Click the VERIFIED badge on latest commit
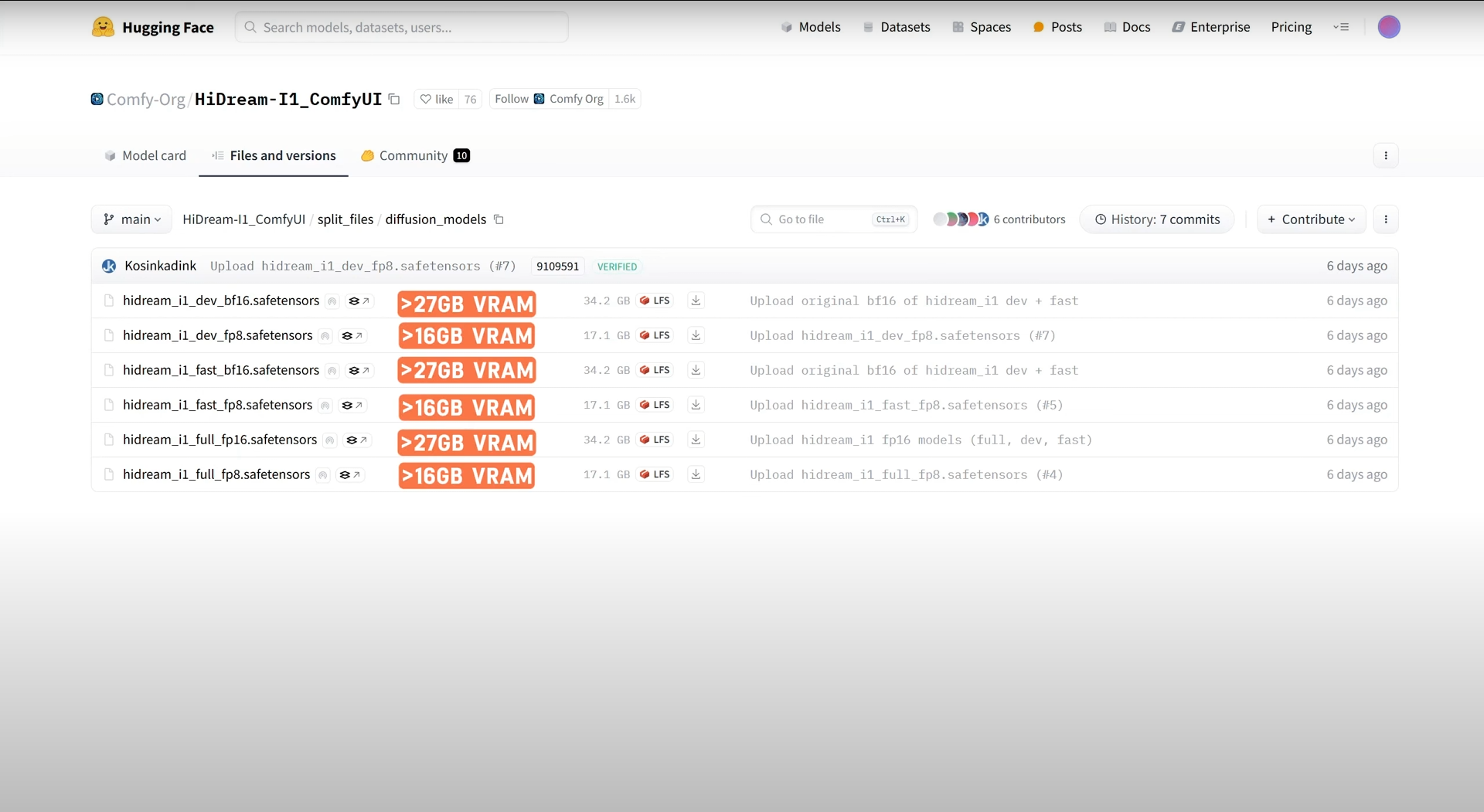Viewport: 1484px width, 812px height. click(617, 267)
